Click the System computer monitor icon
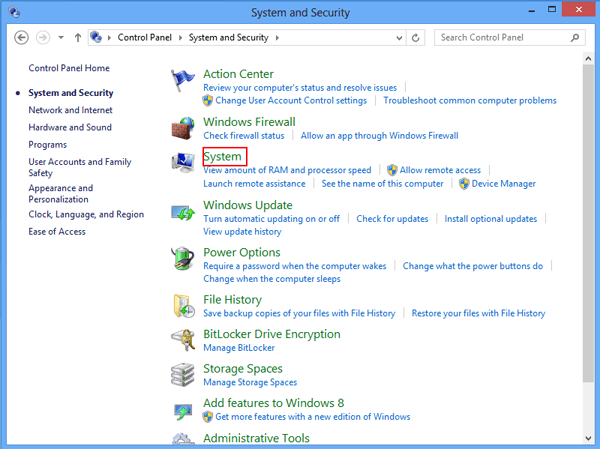The height and width of the screenshot is (449, 600). pyautogui.click(x=183, y=162)
